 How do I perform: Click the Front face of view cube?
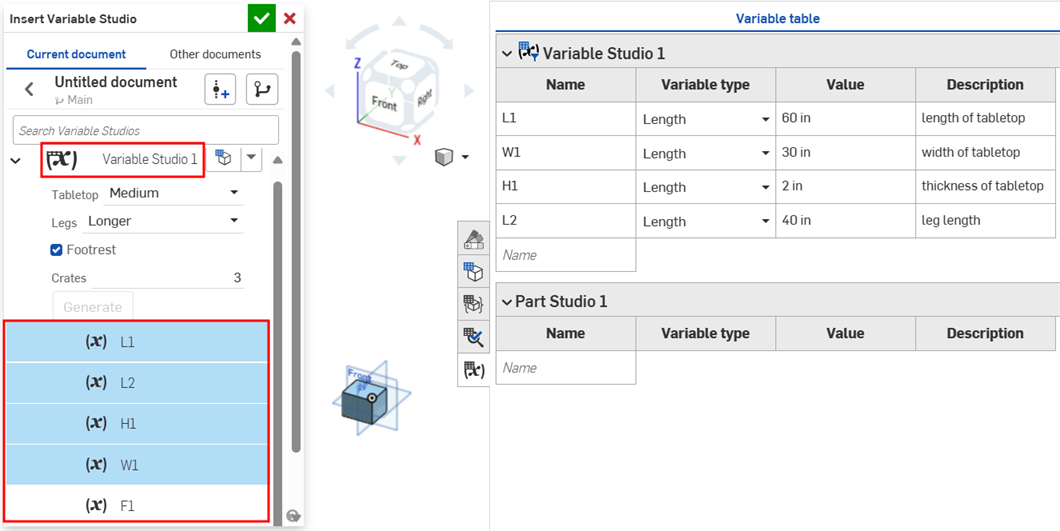(x=384, y=103)
